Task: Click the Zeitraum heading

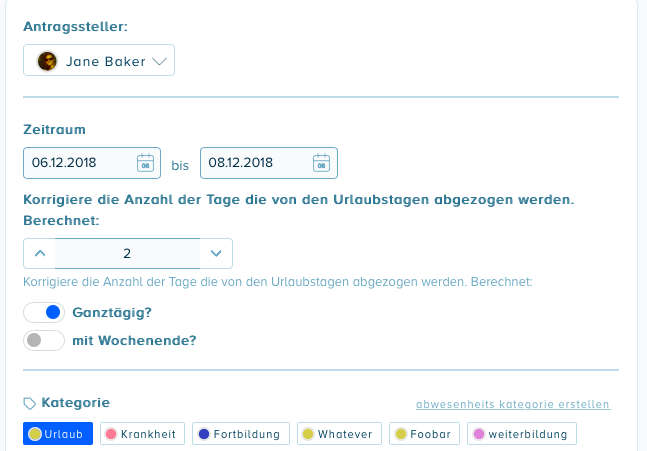Action: point(54,130)
